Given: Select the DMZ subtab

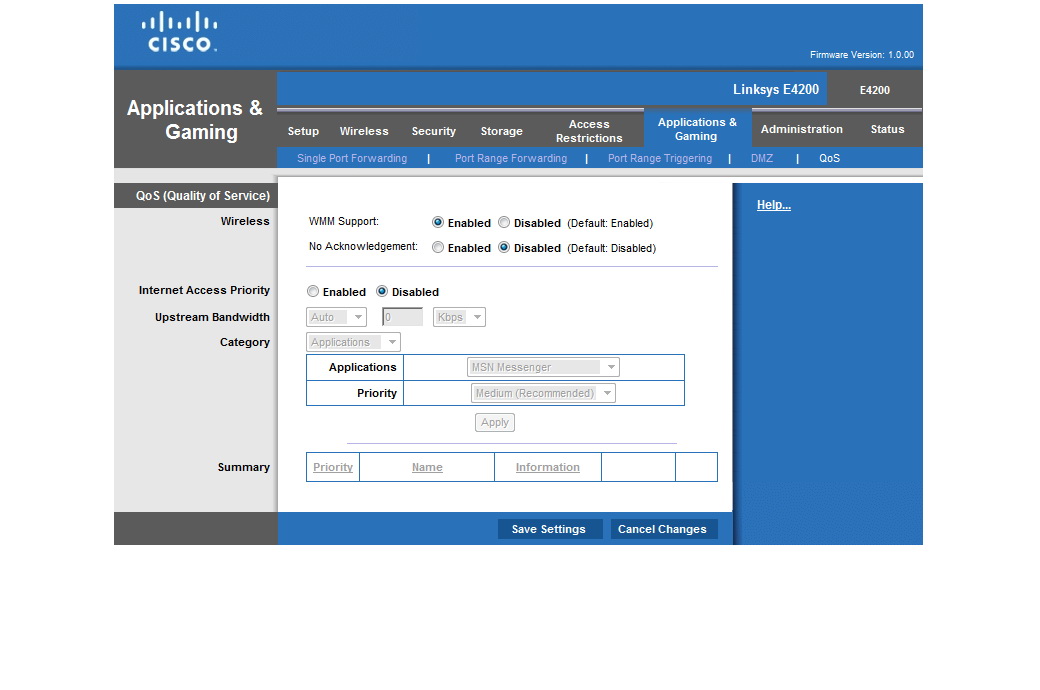Looking at the screenshot, I should (x=761, y=158).
